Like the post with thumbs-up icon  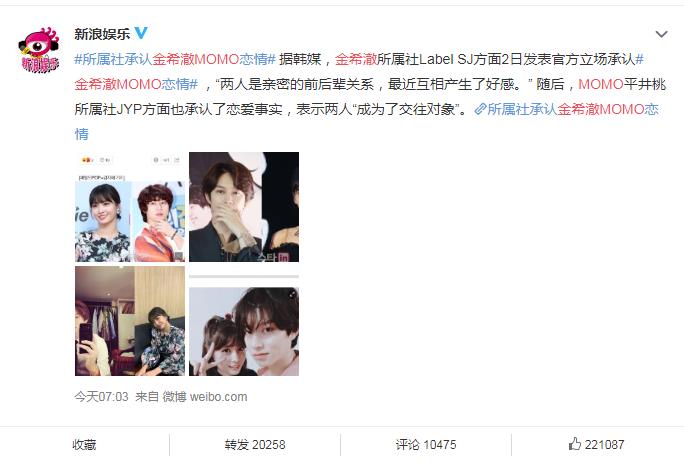(575, 444)
